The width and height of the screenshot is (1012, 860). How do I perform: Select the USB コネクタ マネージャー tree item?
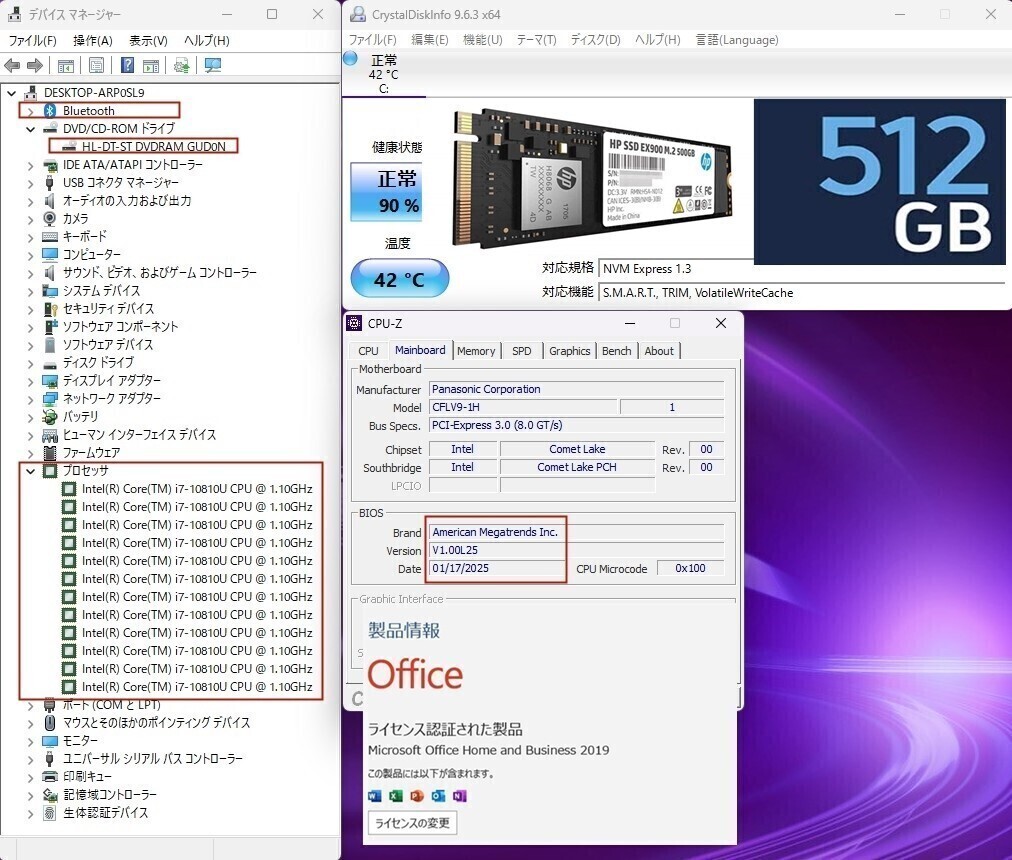[121, 183]
